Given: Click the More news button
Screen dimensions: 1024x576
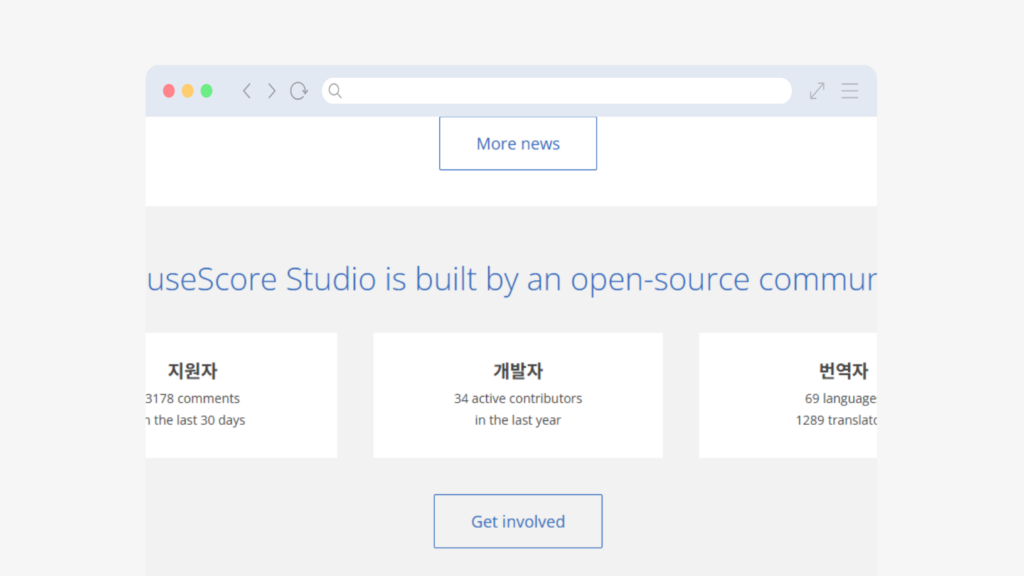Looking at the screenshot, I should (x=518, y=144).
